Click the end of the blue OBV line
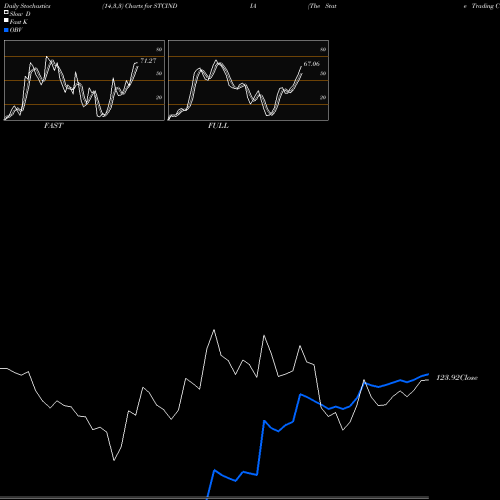This screenshot has width=500, height=500. coord(428,374)
